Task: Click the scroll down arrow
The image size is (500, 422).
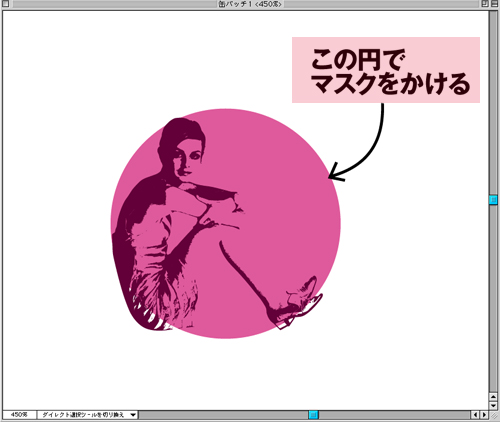Action: 493,405
